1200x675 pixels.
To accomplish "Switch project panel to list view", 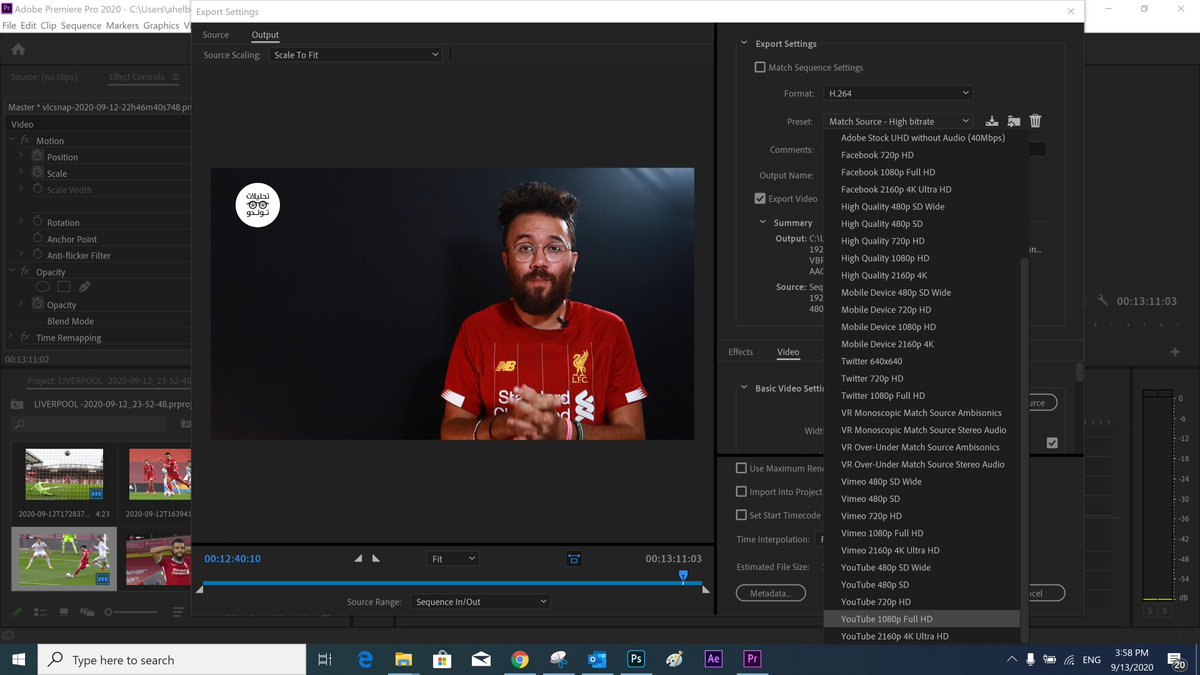I will click(x=42, y=612).
